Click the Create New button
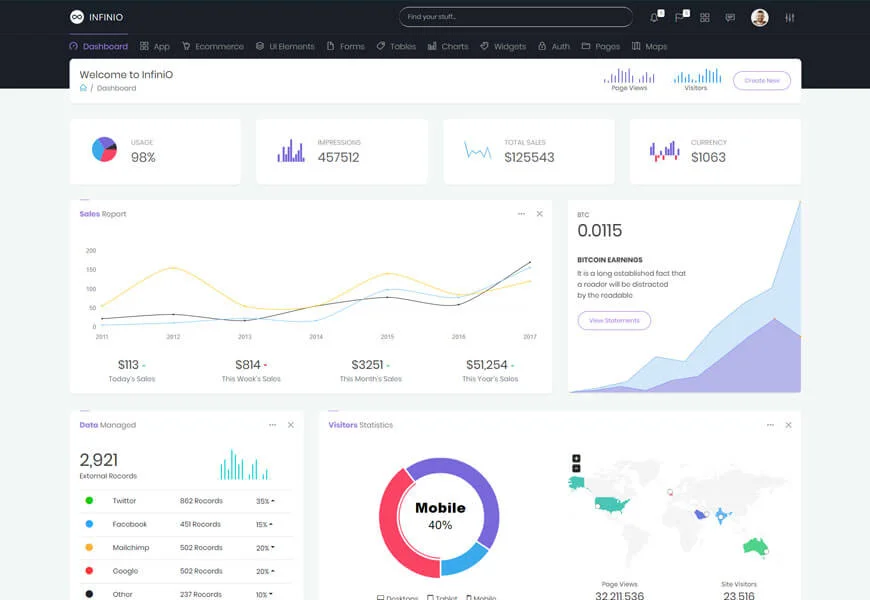This screenshot has width=870, height=600. pos(762,80)
